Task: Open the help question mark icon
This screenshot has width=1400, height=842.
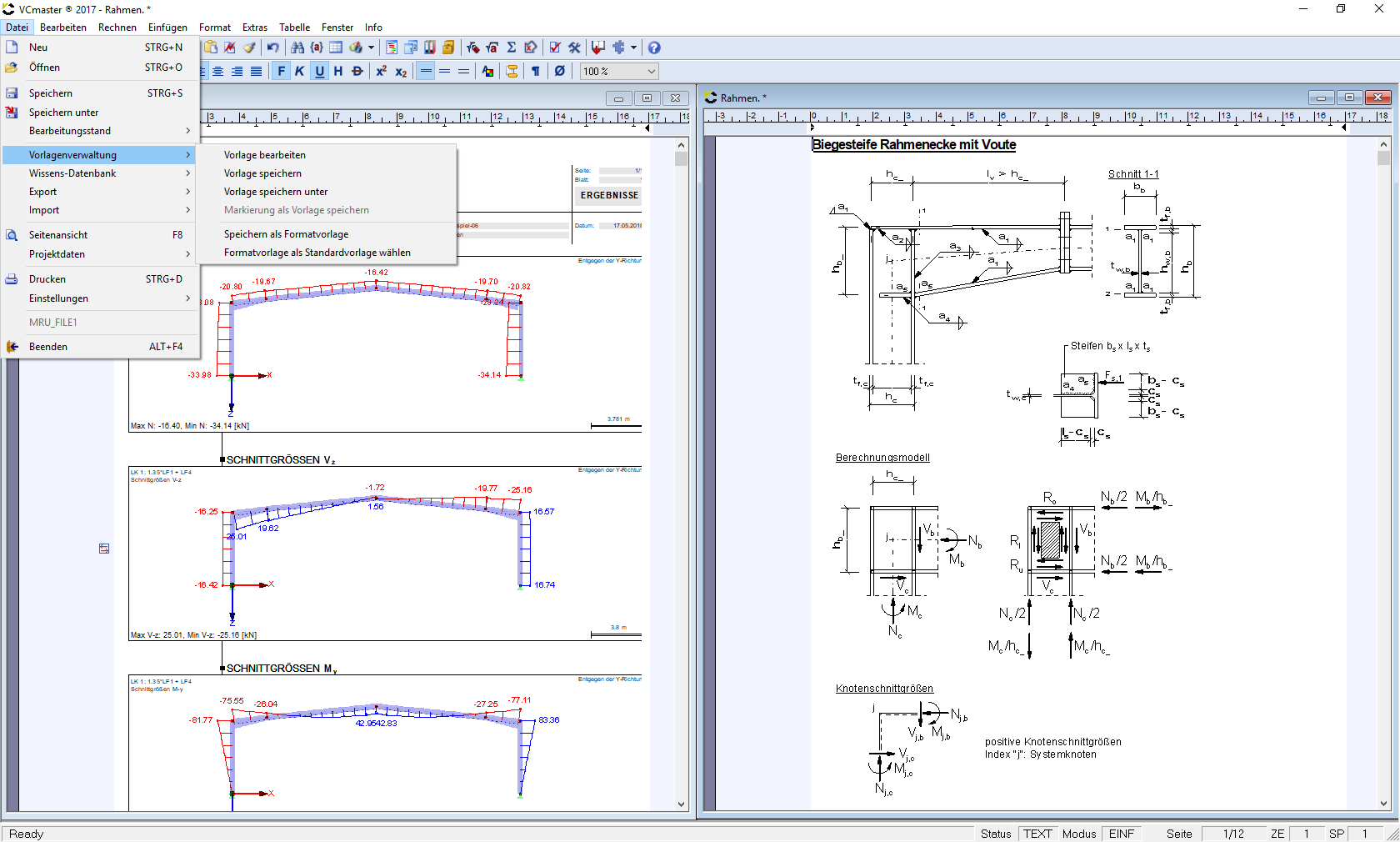Action: (654, 48)
